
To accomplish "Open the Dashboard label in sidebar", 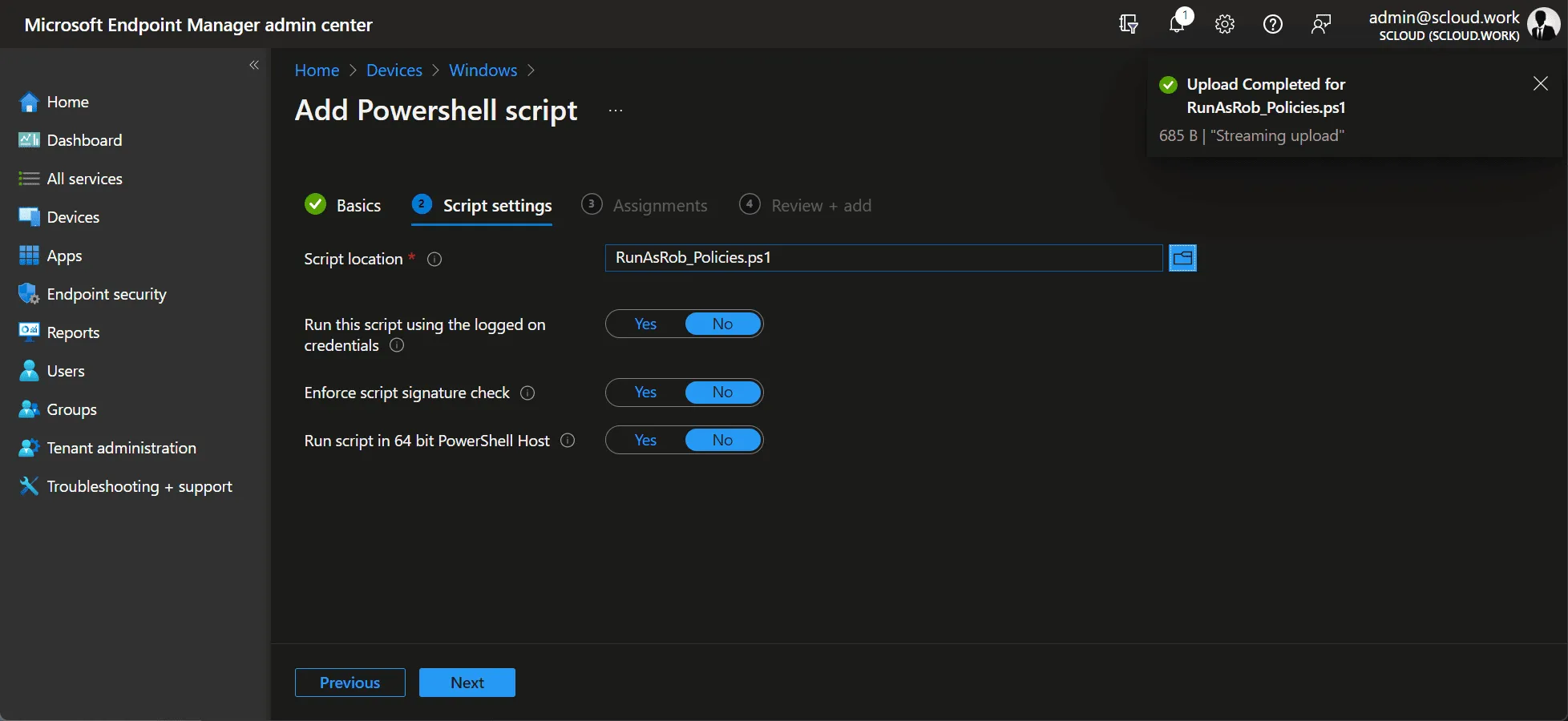I will coord(85,140).
